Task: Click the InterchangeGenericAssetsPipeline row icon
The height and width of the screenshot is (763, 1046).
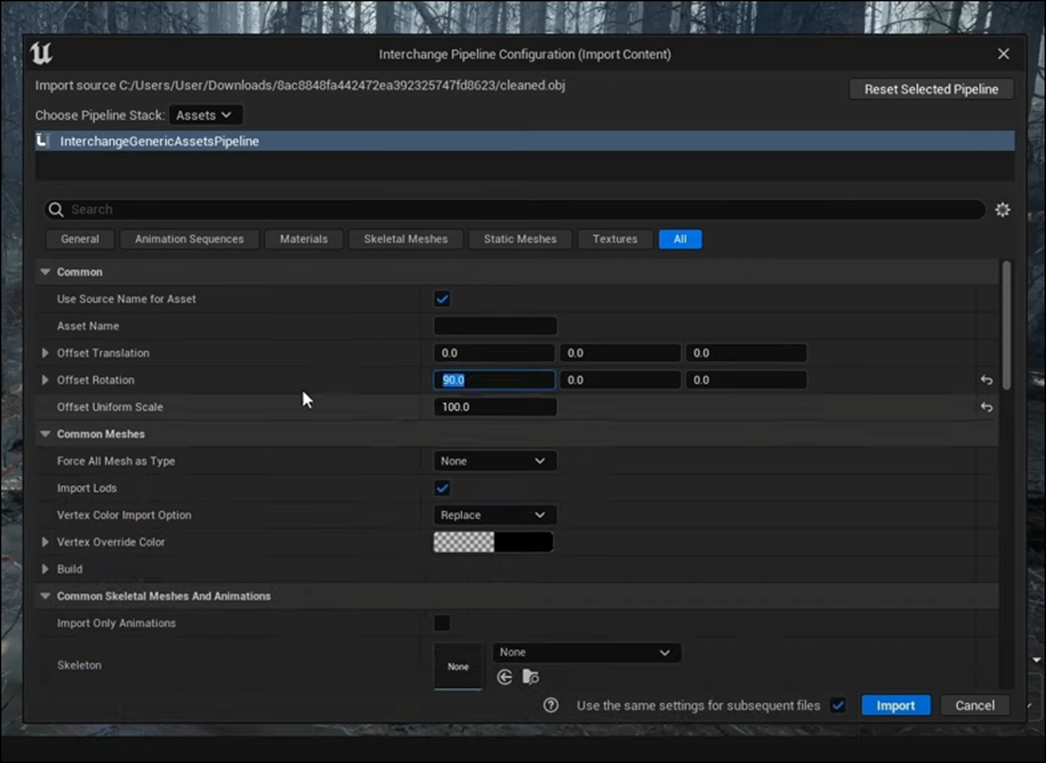Action: coord(43,141)
